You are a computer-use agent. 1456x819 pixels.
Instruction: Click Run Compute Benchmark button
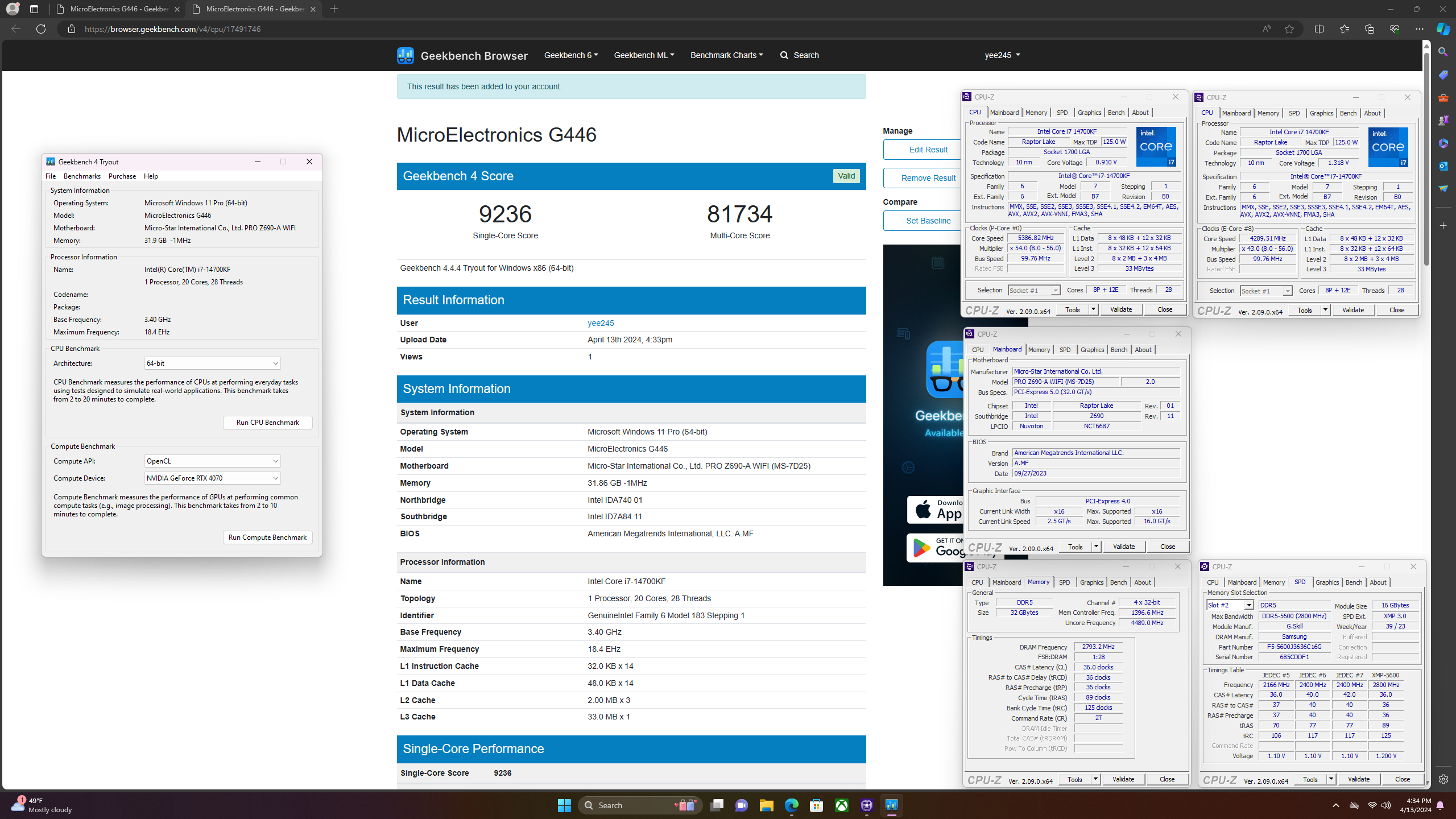(268, 537)
